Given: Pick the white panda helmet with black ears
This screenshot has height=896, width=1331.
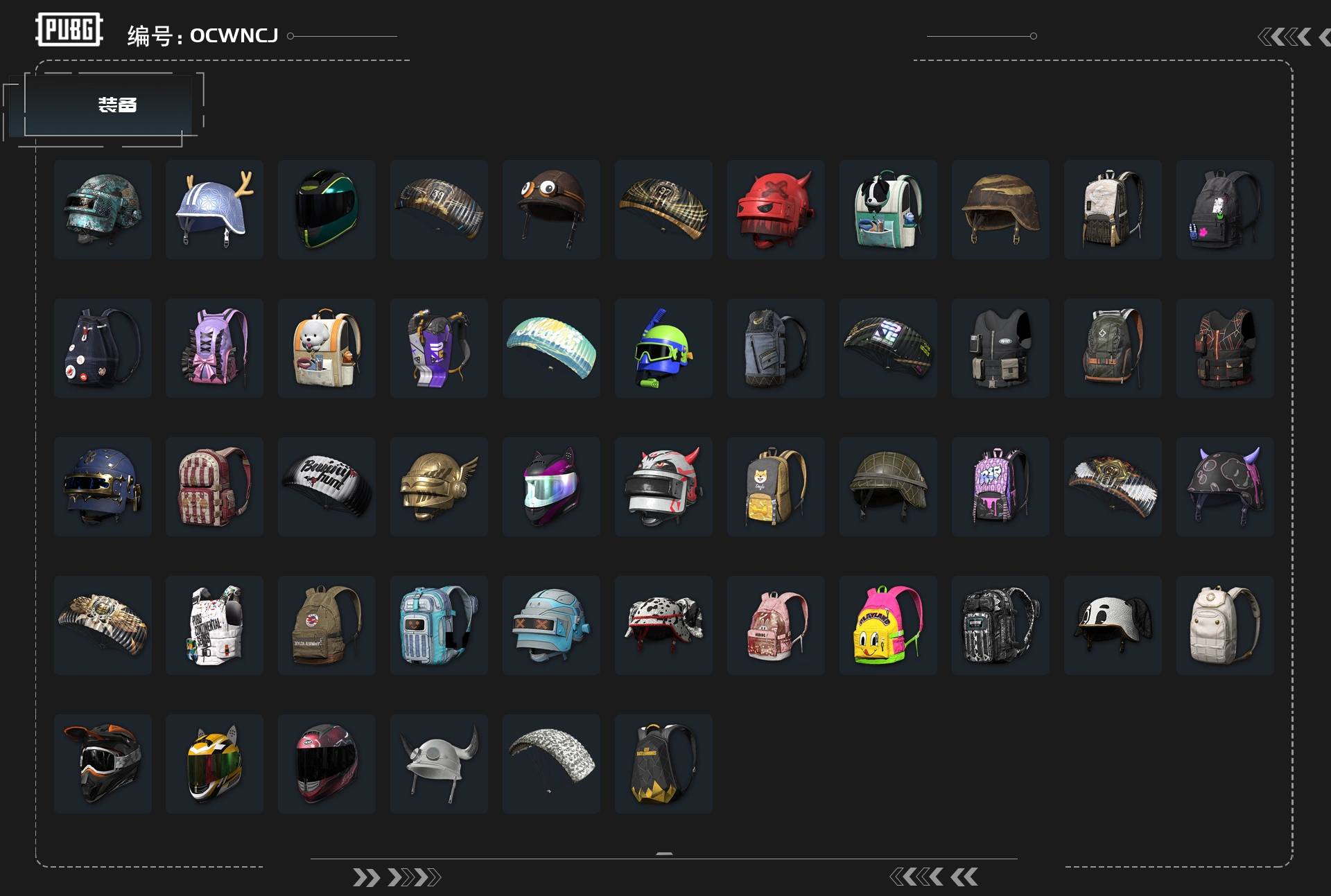Looking at the screenshot, I should (1113, 625).
